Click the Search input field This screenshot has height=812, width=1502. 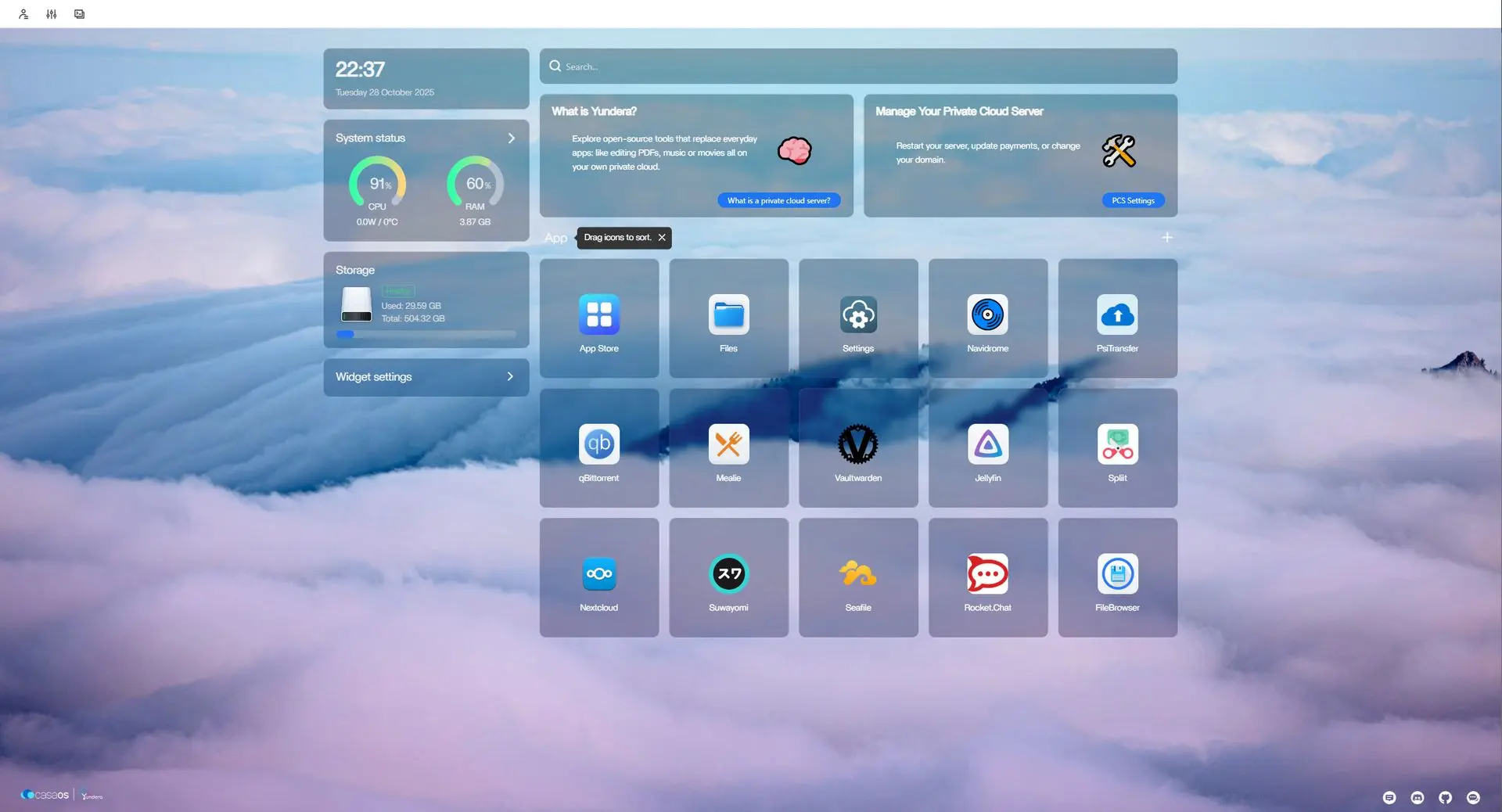click(861, 67)
